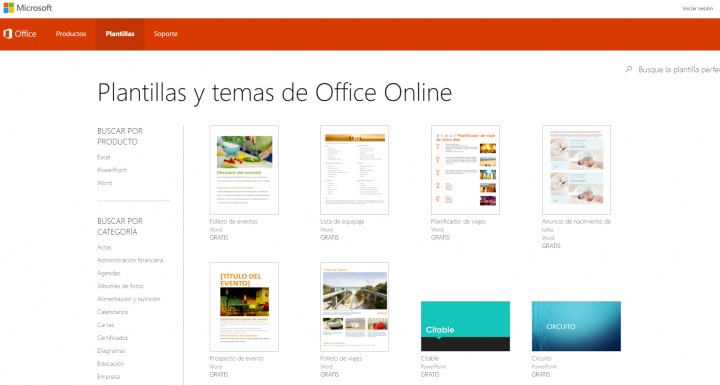Open the Educación category
Image resolution: width=720 pixels, height=385 pixels.
110,363
